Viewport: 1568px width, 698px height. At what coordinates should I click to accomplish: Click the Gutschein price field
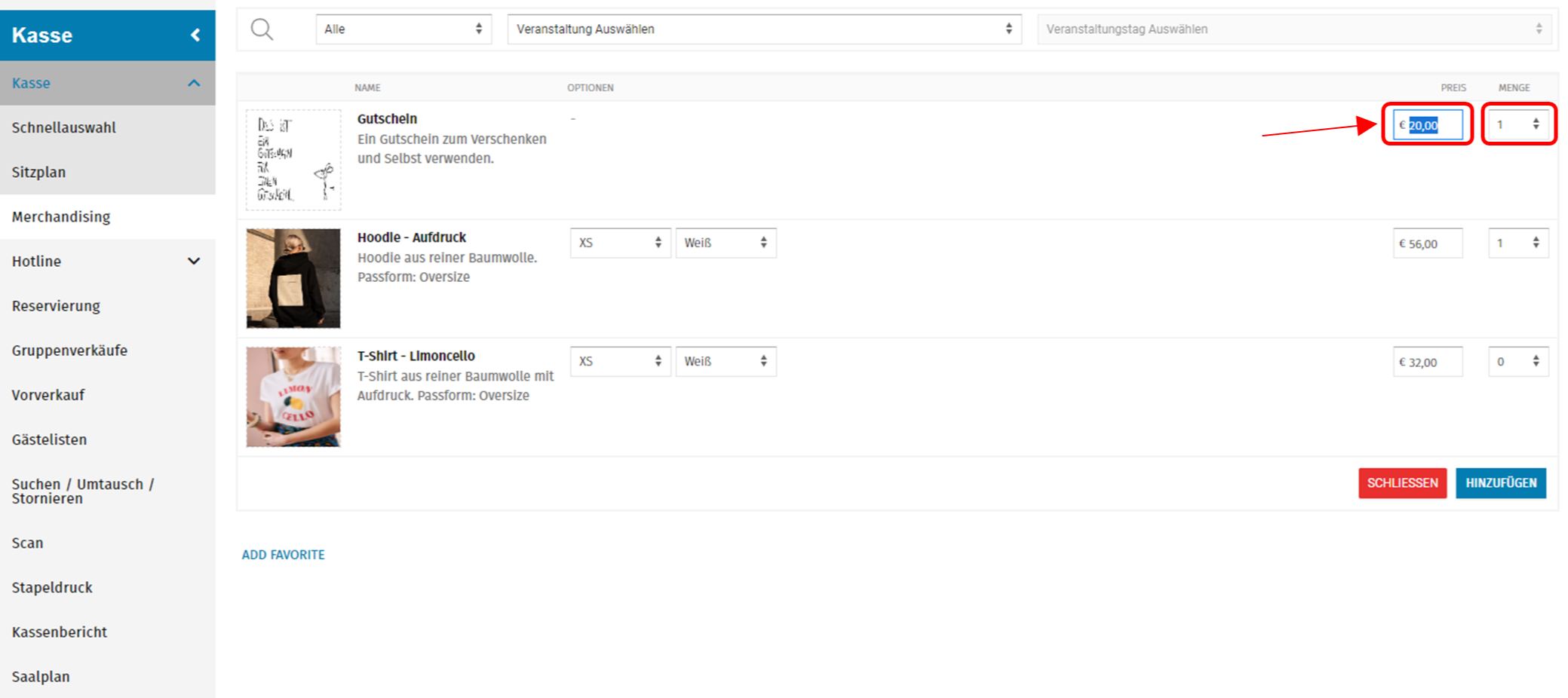click(x=1427, y=125)
